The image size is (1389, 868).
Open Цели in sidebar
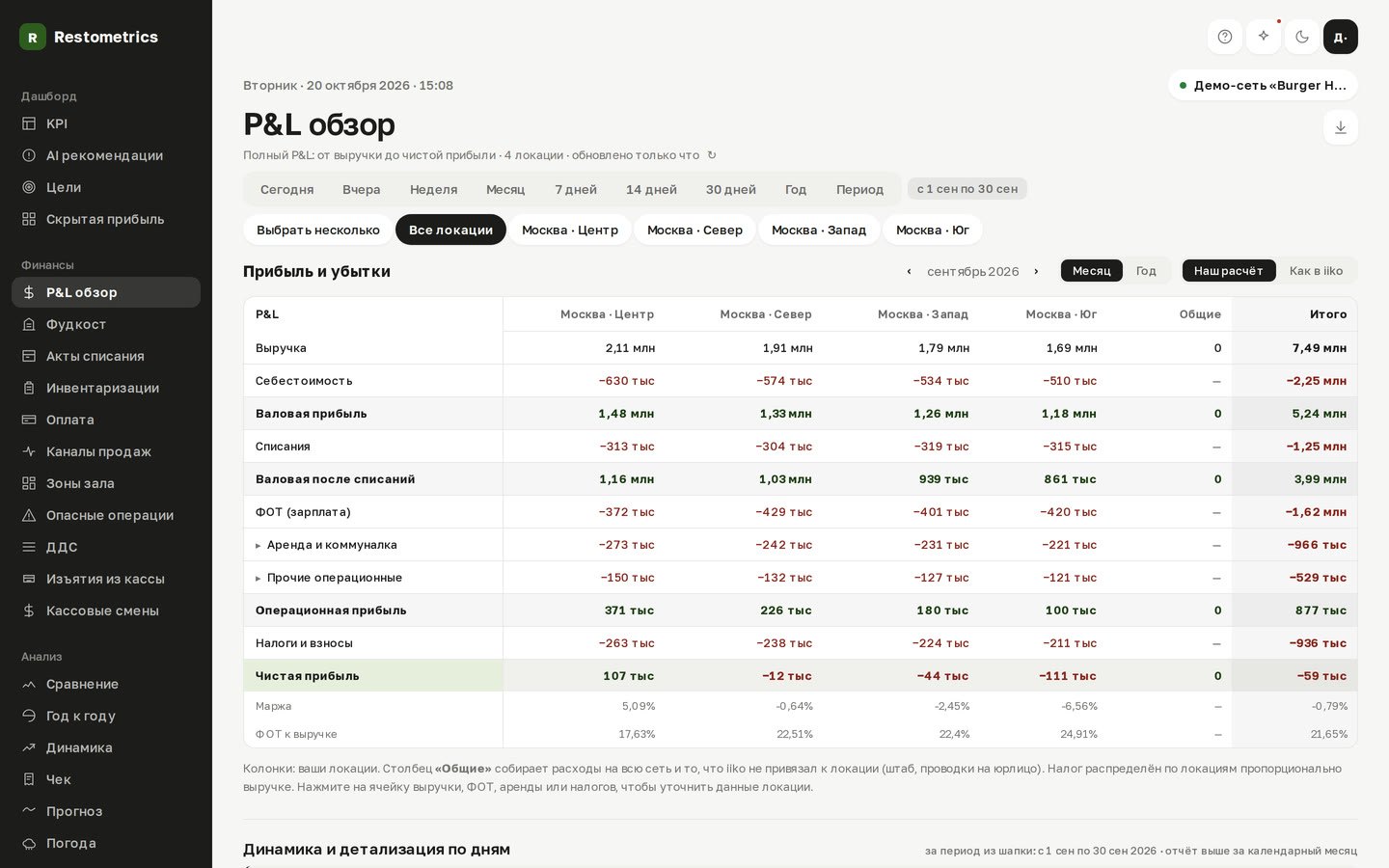(106, 187)
